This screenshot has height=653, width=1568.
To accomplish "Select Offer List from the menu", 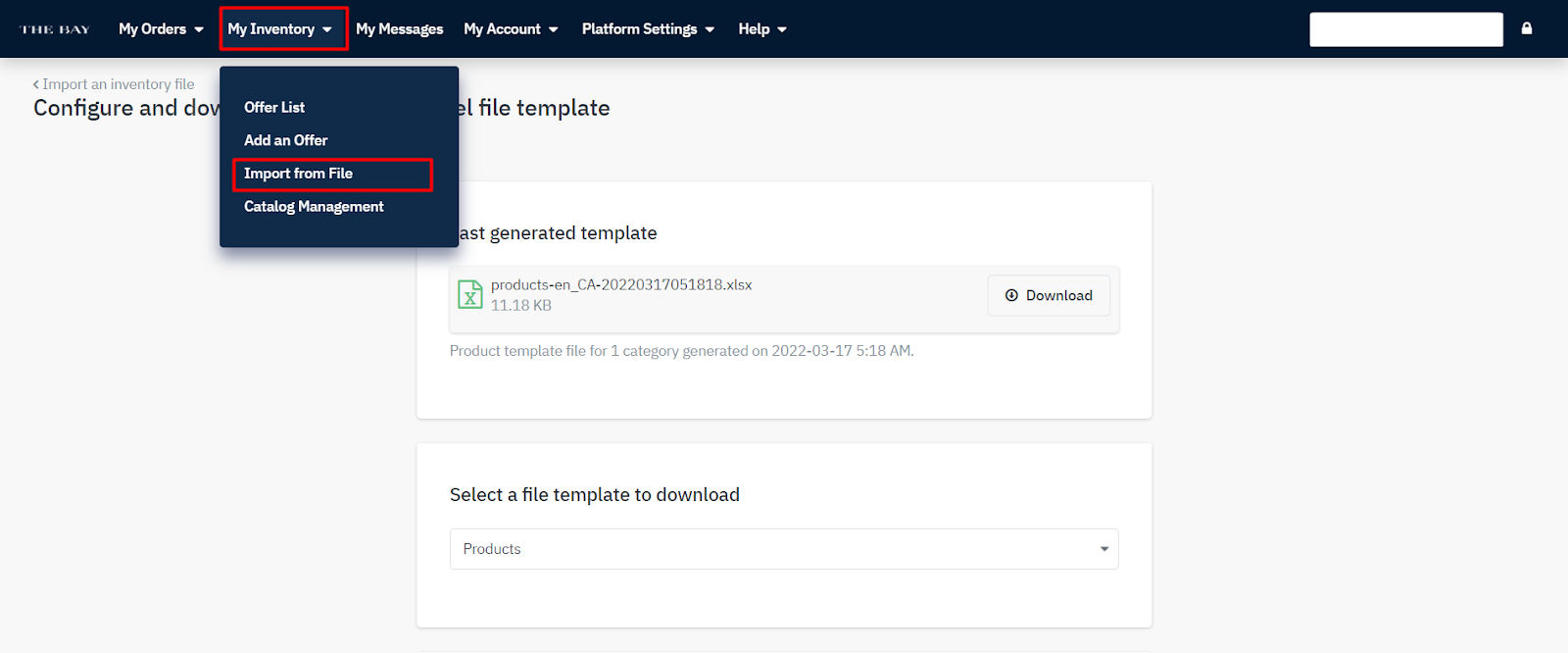I will [x=274, y=107].
